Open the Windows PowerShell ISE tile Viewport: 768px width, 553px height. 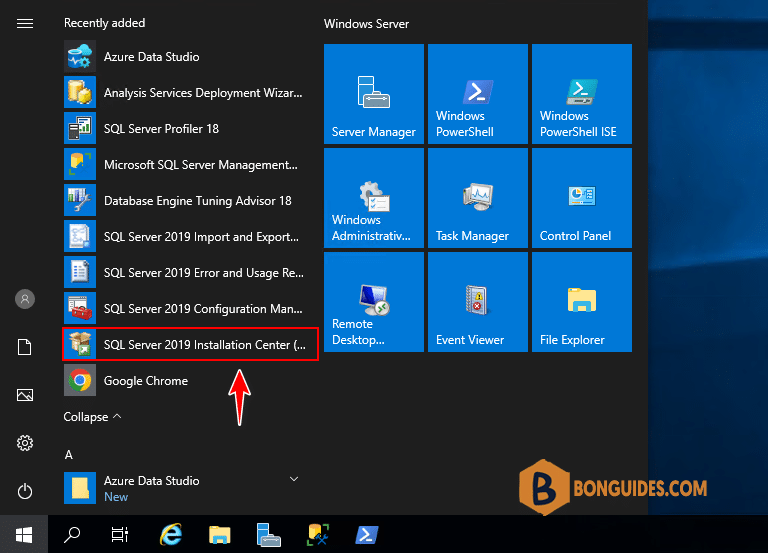tap(582, 94)
